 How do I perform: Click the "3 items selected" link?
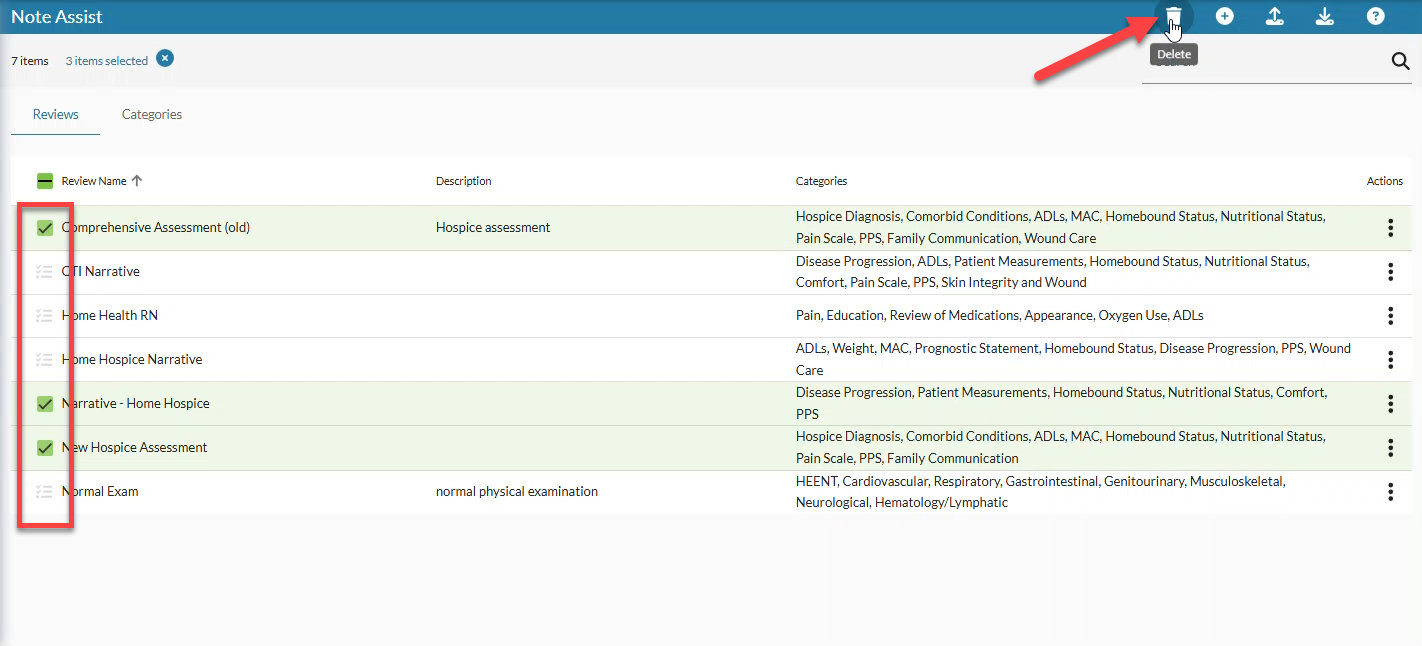[x=106, y=61]
